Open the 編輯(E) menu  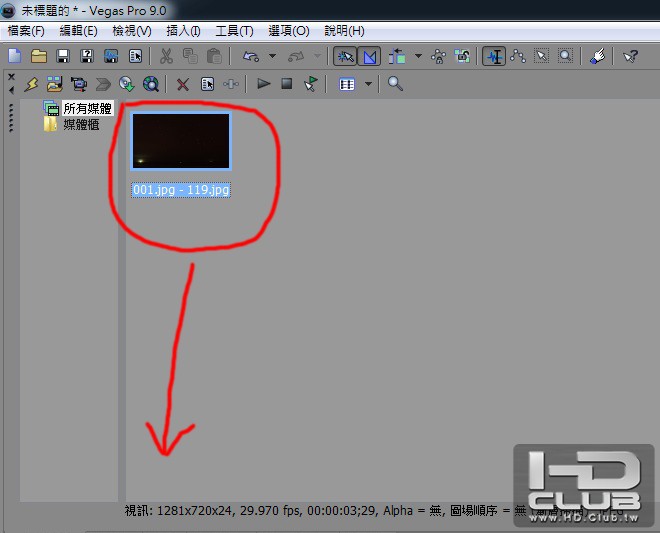click(x=79, y=31)
